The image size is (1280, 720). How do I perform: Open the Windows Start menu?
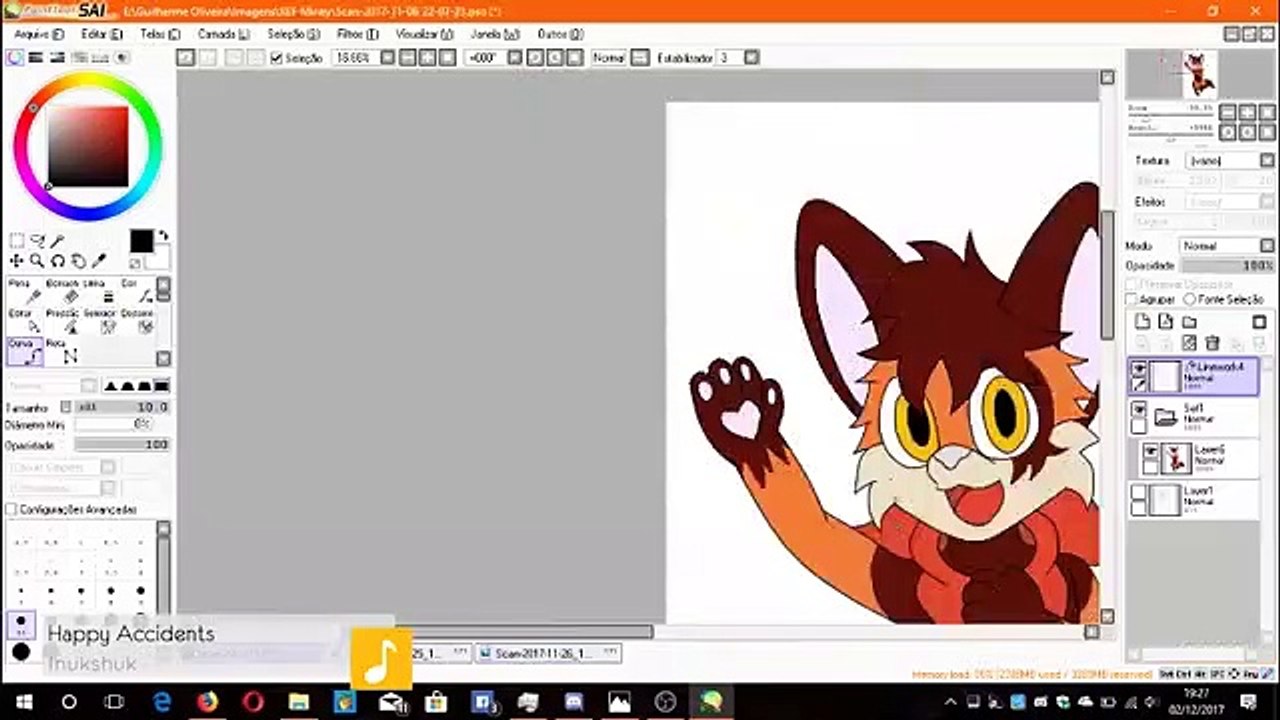(23, 701)
